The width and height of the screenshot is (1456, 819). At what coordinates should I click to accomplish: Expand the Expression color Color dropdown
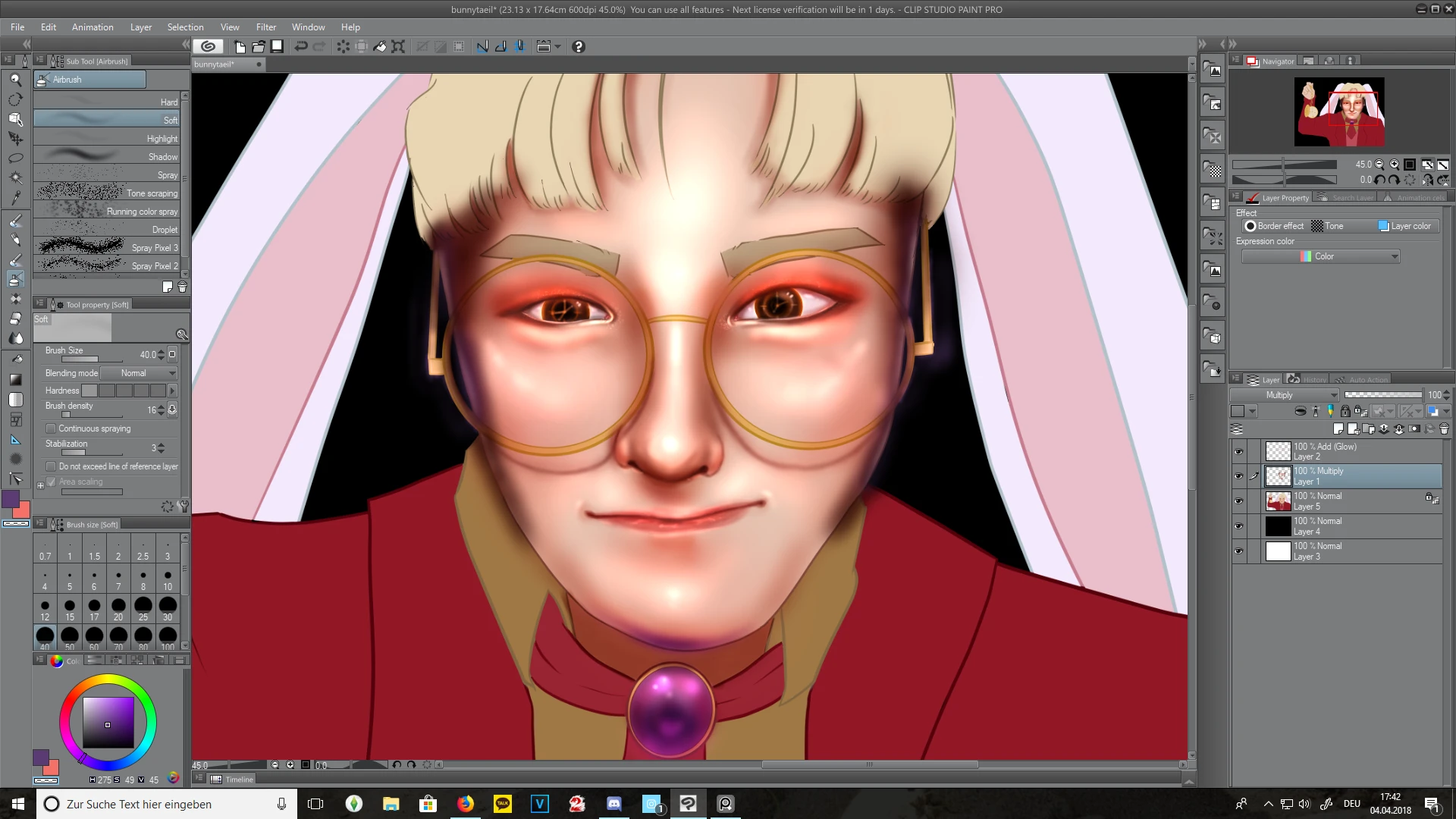tap(1320, 256)
